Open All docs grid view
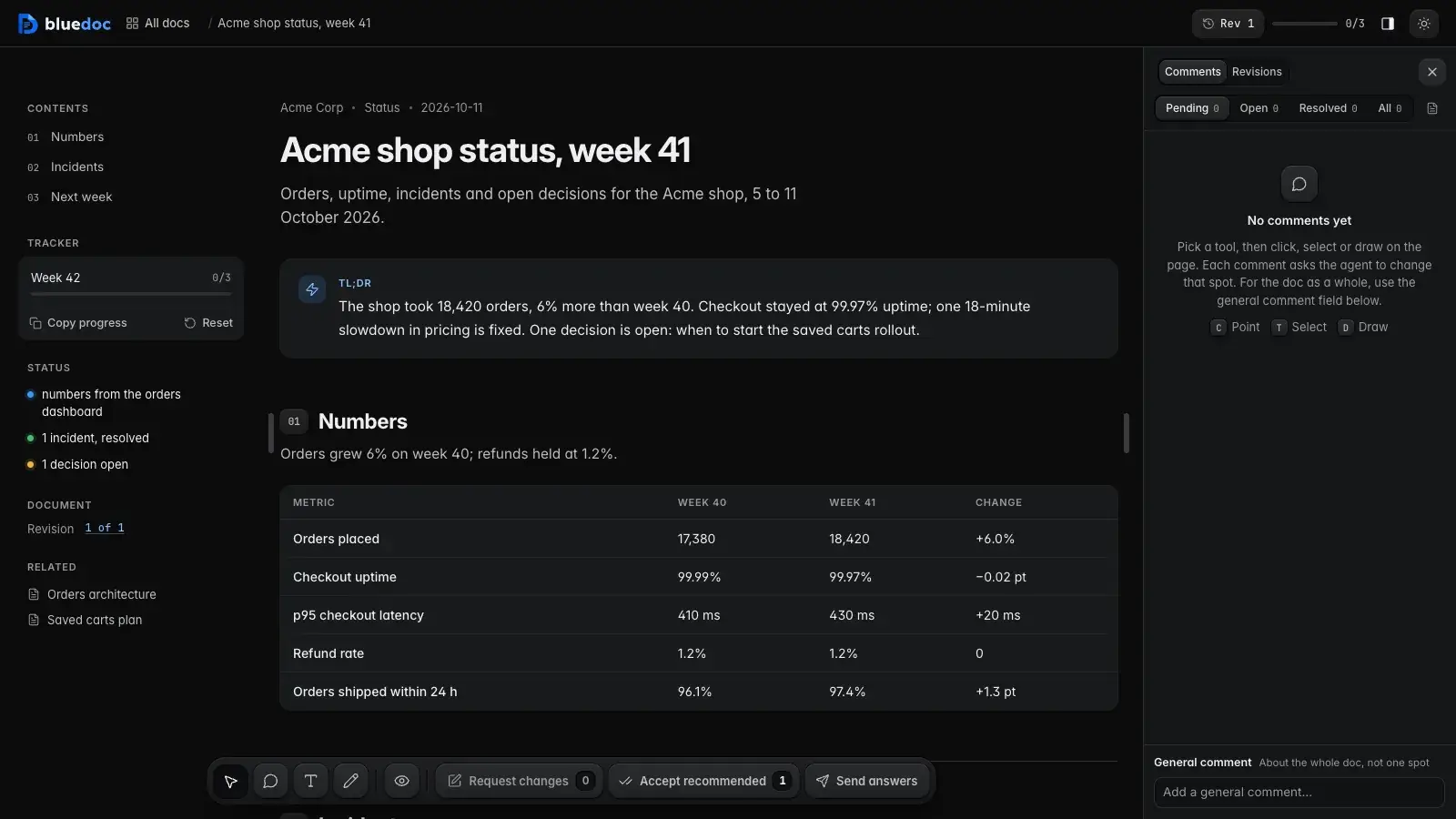Viewport: 1456px width, 819px height. 157,24
